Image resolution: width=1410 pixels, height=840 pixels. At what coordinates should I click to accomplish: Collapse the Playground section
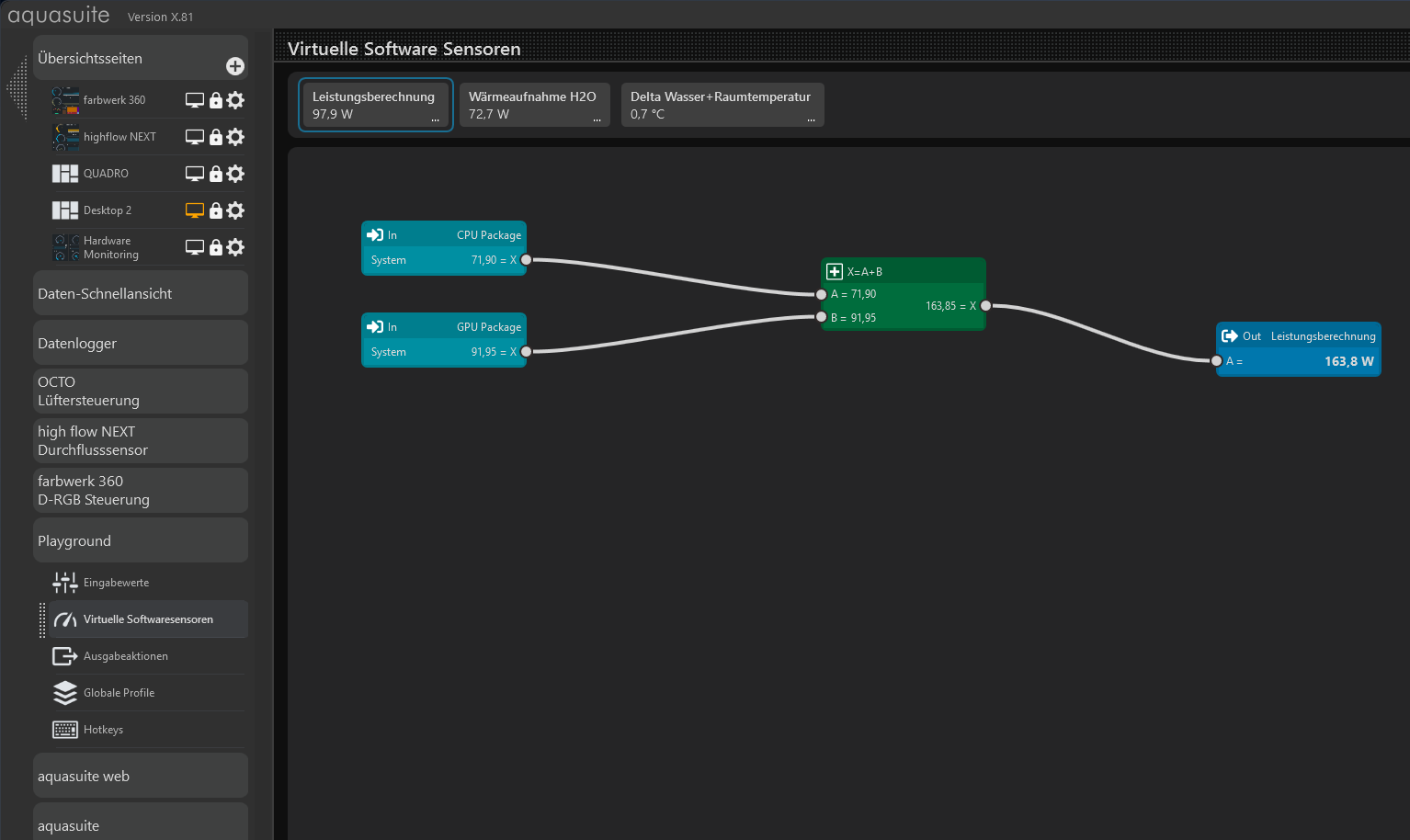point(141,540)
